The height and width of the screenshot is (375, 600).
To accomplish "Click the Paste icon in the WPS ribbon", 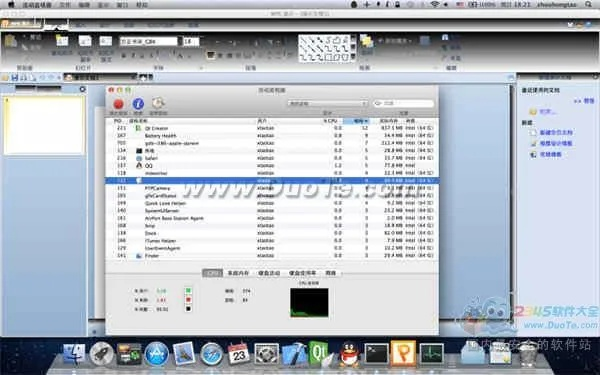I will (11, 41).
